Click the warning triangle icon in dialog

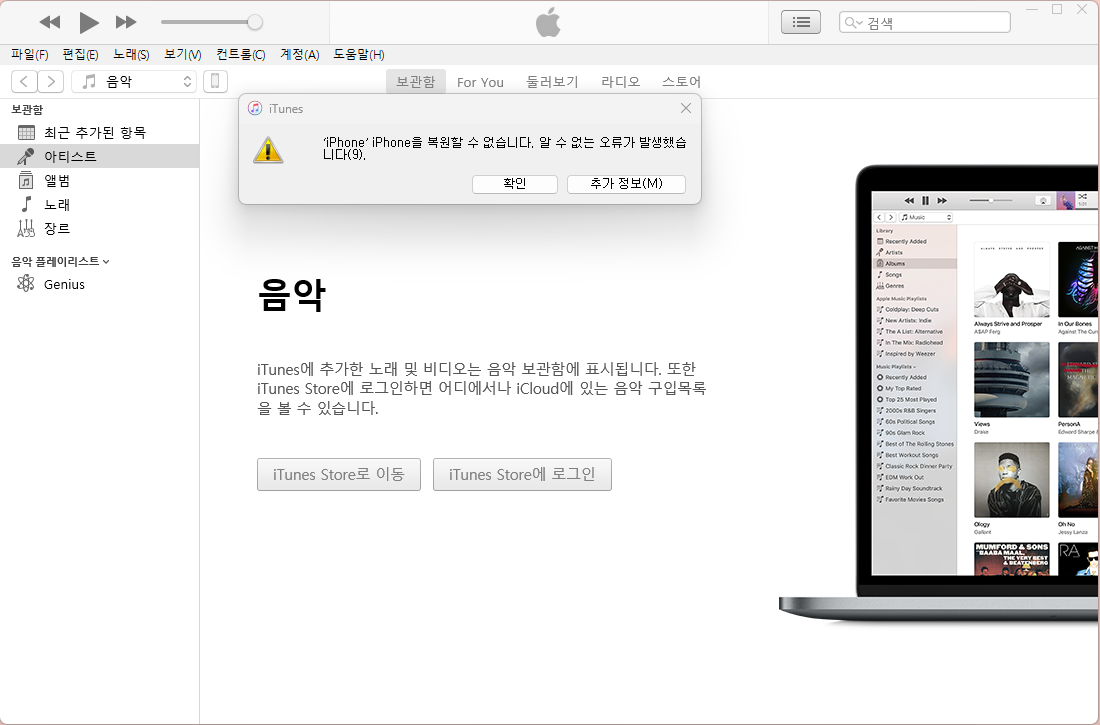[x=268, y=150]
